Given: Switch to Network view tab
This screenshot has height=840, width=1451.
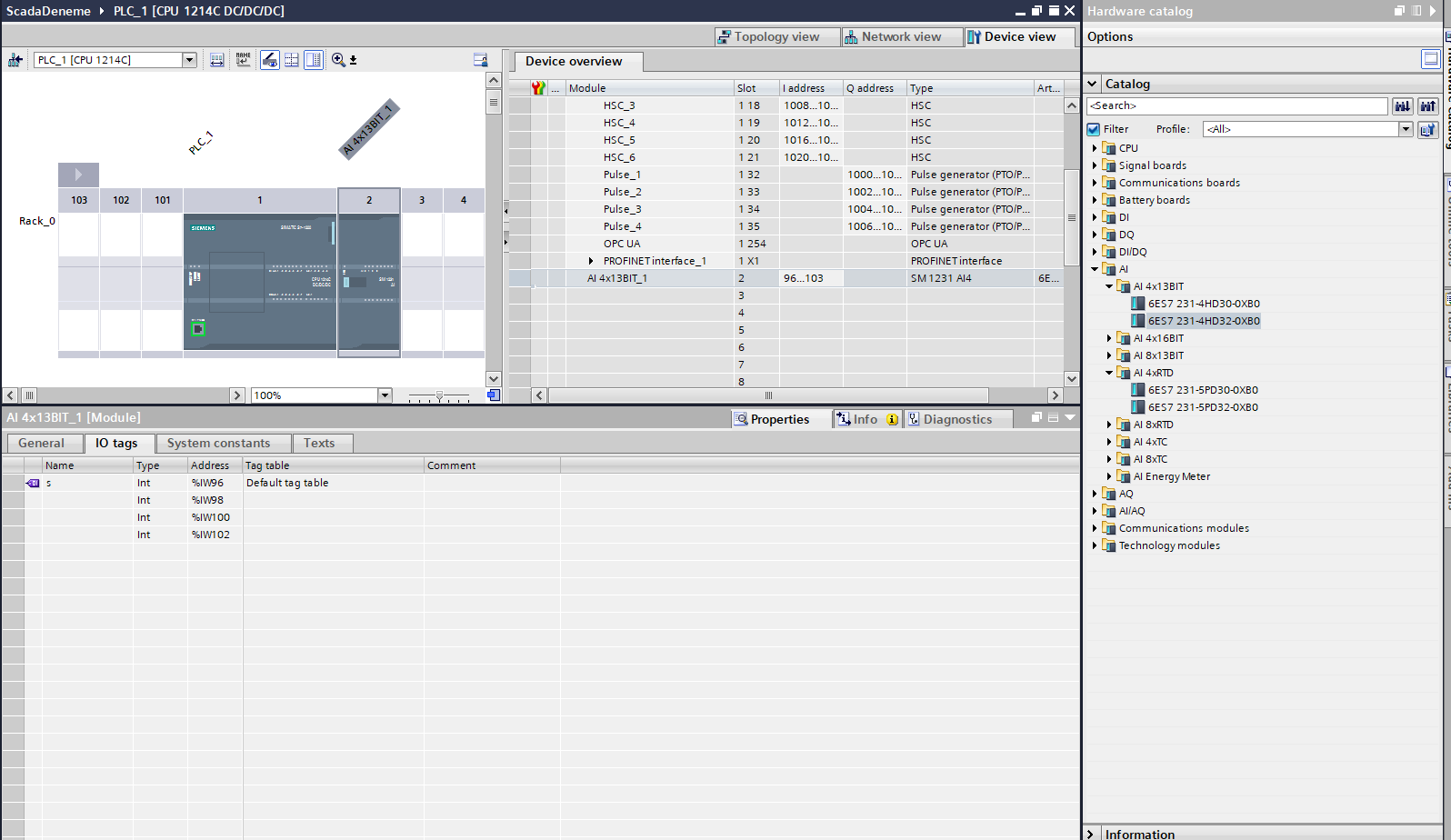Looking at the screenshot, I should [x=901, y=36].
